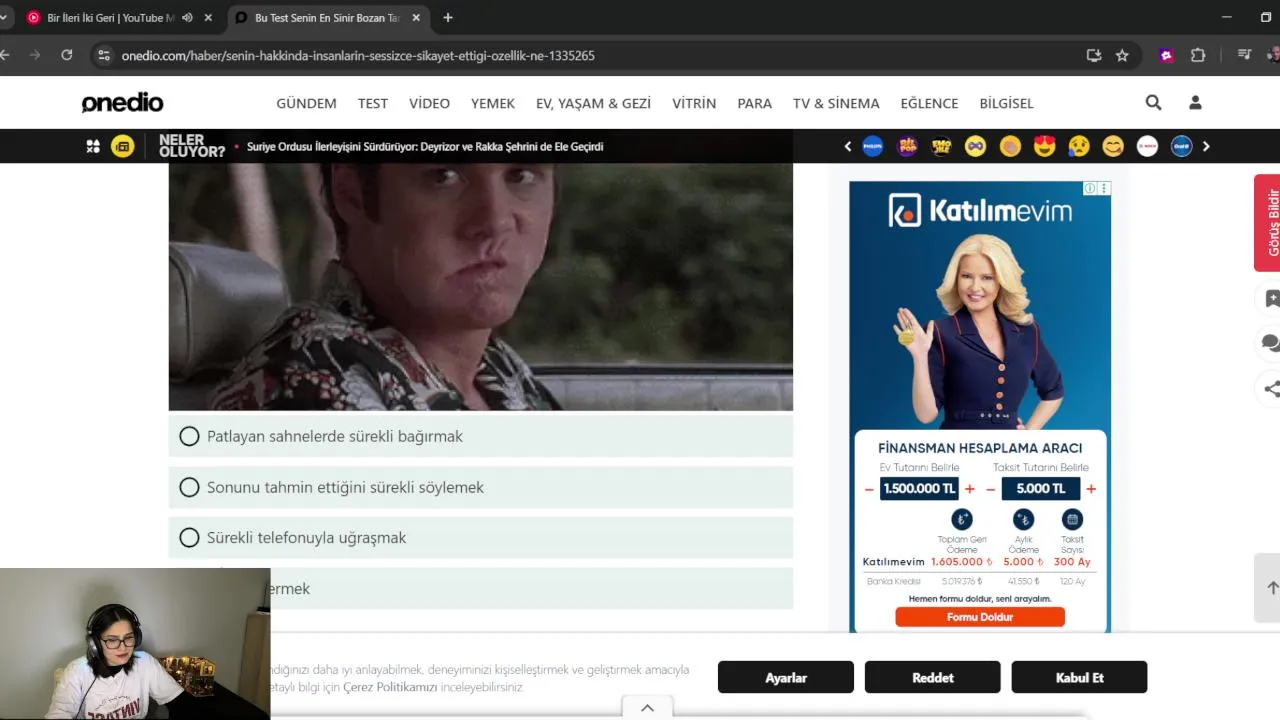Open the GÜNDEM menu
Image resolution: width=1280 pixels, height=720 pixels.
306,103
